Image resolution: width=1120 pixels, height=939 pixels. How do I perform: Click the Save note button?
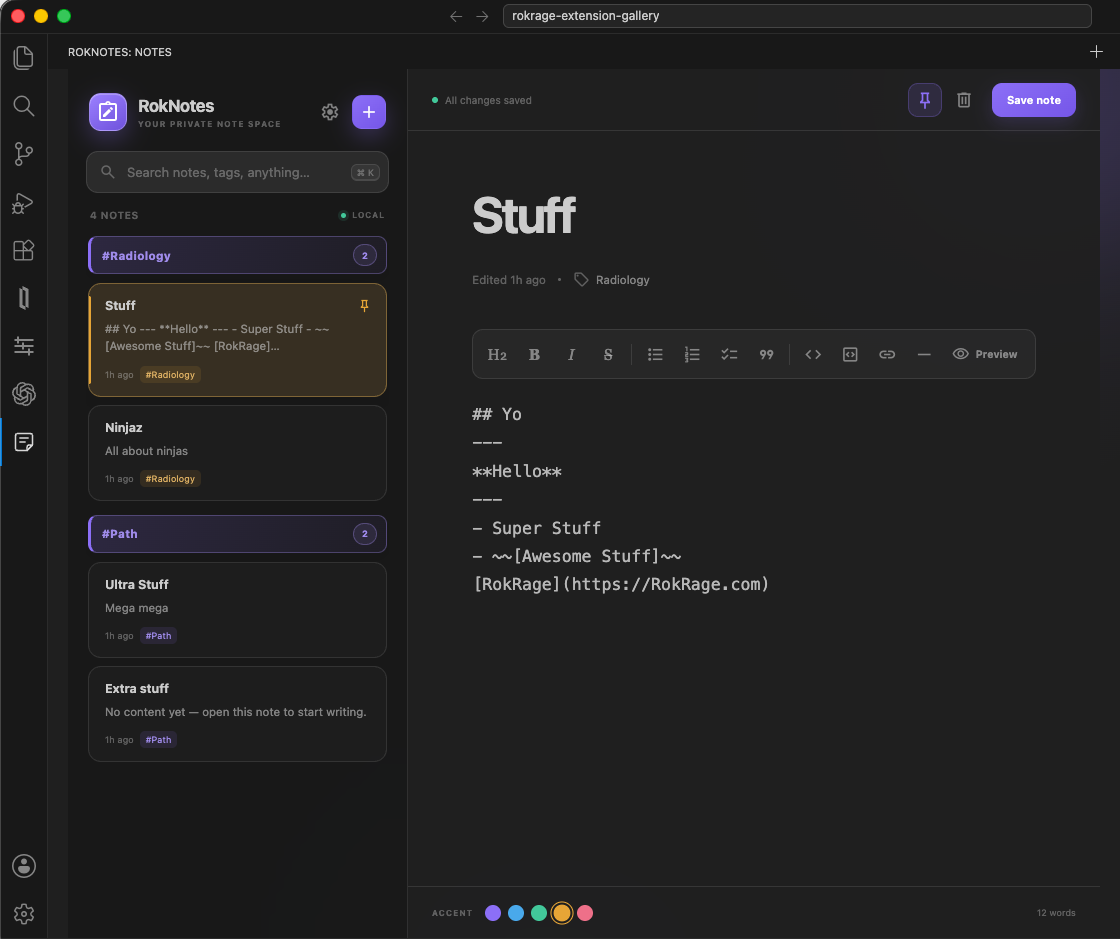coord(1034,100)
